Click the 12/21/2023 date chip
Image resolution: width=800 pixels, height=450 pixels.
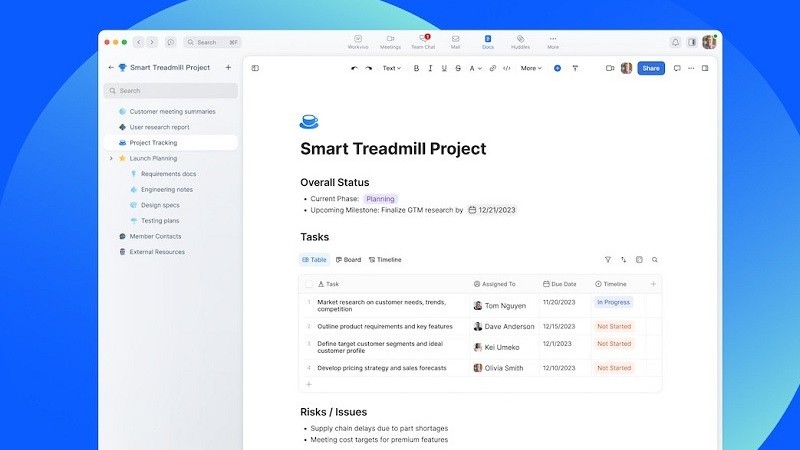(x=492, y=210)
